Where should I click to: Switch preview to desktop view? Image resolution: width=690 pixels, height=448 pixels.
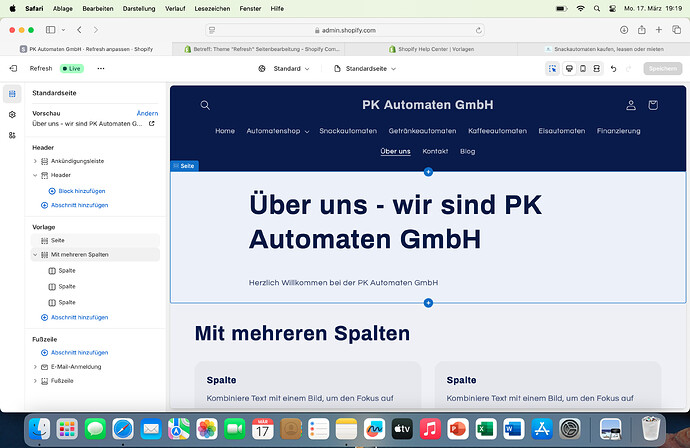[x=569, y=69]
